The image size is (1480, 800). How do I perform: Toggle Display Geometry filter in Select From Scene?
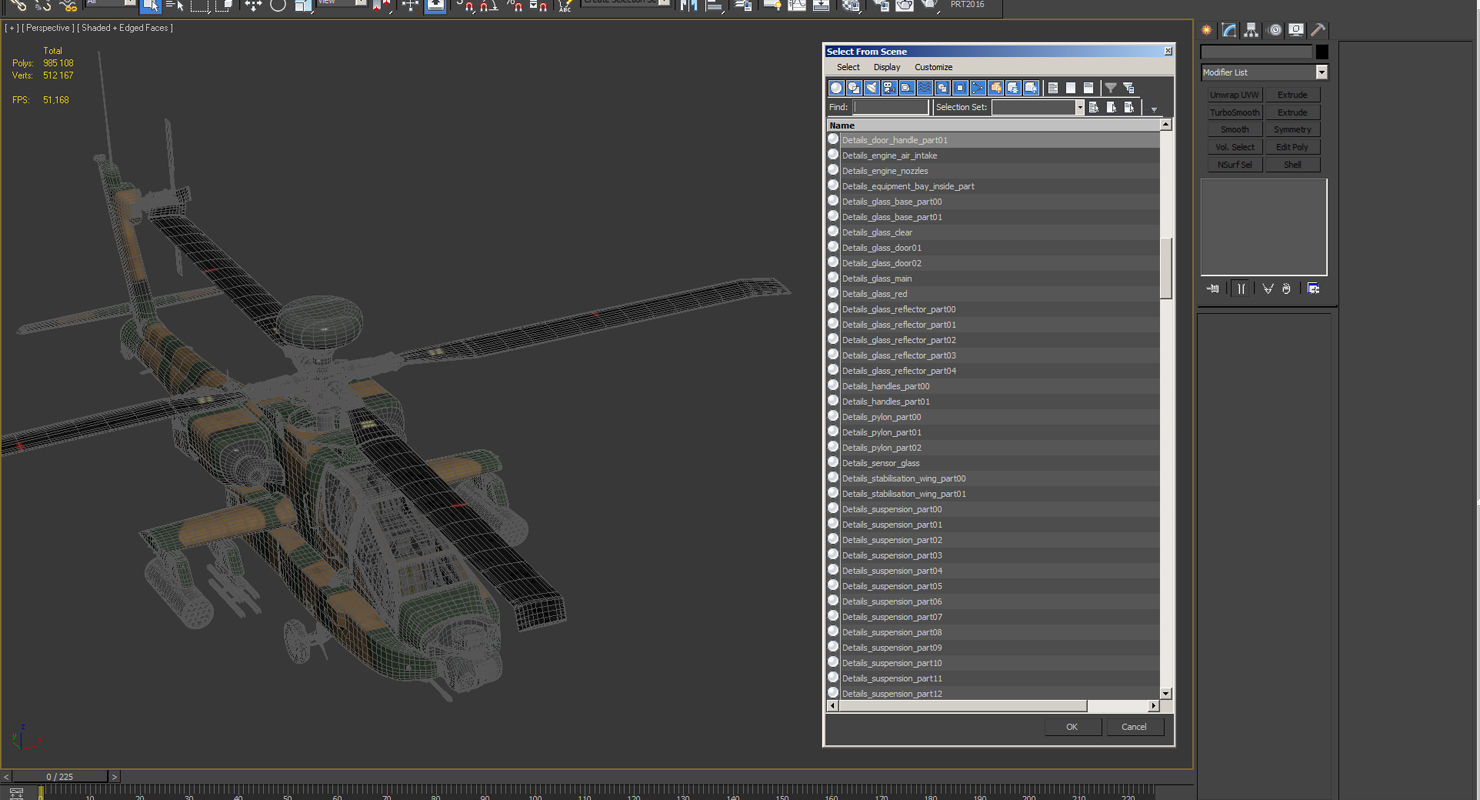coord(837,88)
